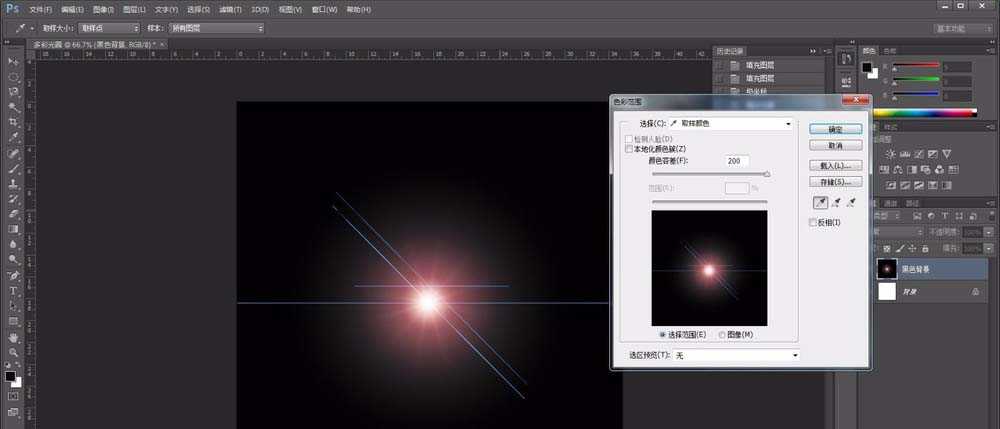Click the 颜色容差 fuzziness slider handle
Screen dimensions: 1000x429
click(x=767, y=174)
